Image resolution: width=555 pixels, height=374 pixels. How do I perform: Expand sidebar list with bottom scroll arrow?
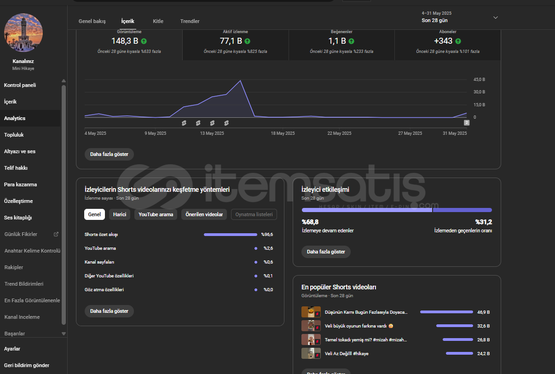64,333
